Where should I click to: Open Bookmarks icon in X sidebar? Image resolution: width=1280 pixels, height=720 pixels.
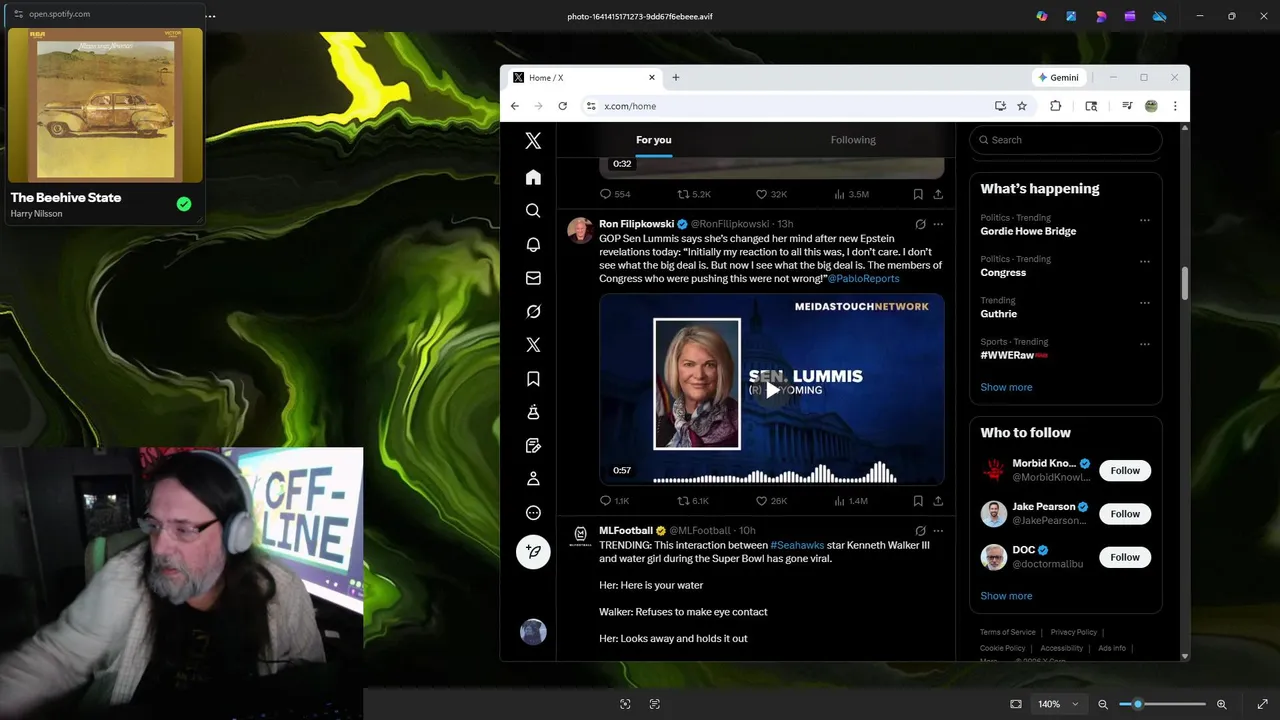(x=533, y=379)
